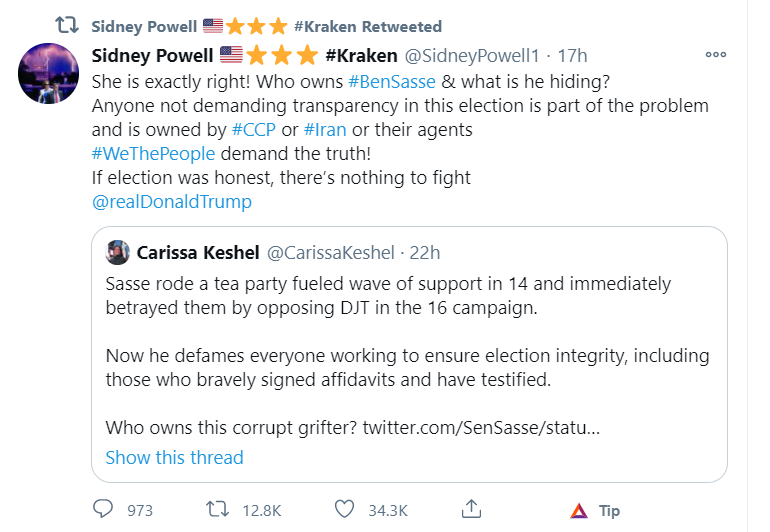The width and height of the screenshot is (770, 532).
Task: Like the tweet with heart icon
Action: click(344, 510)
